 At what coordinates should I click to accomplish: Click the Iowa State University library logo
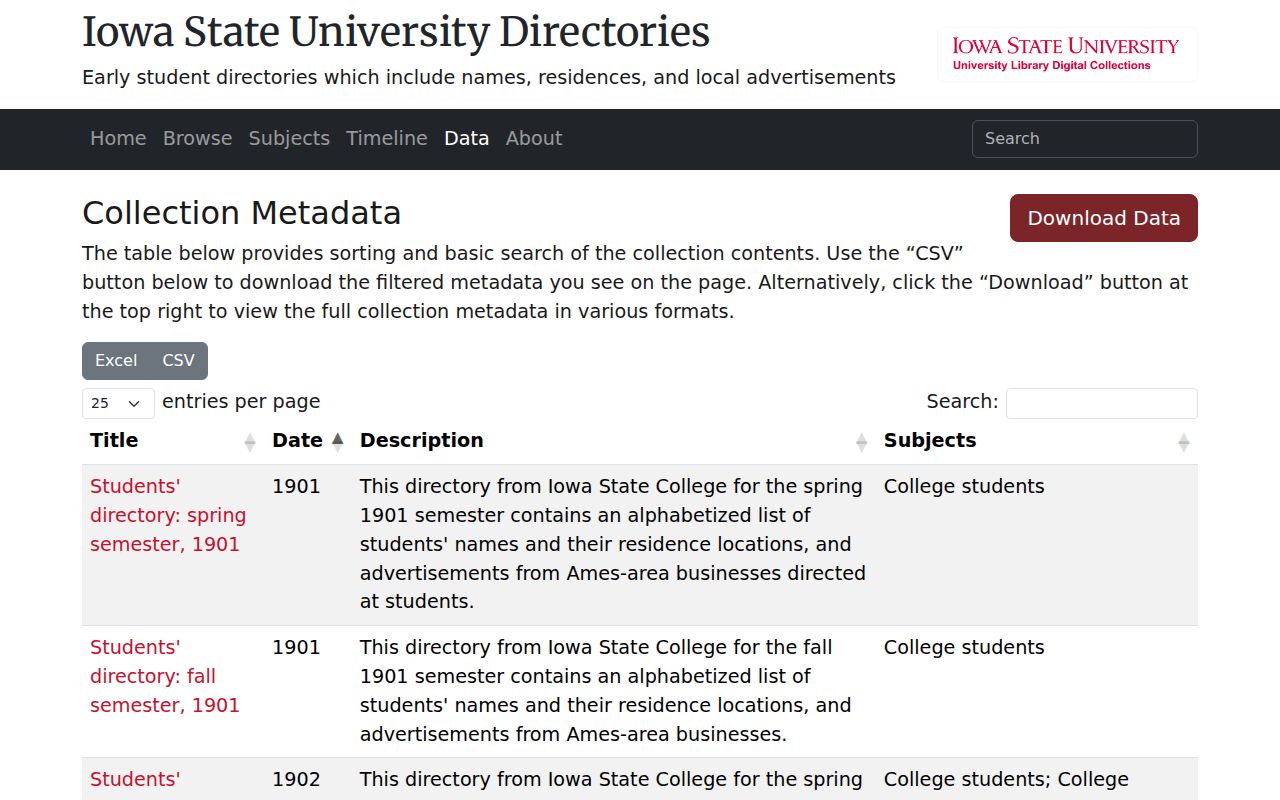[x=1067, y=54]
